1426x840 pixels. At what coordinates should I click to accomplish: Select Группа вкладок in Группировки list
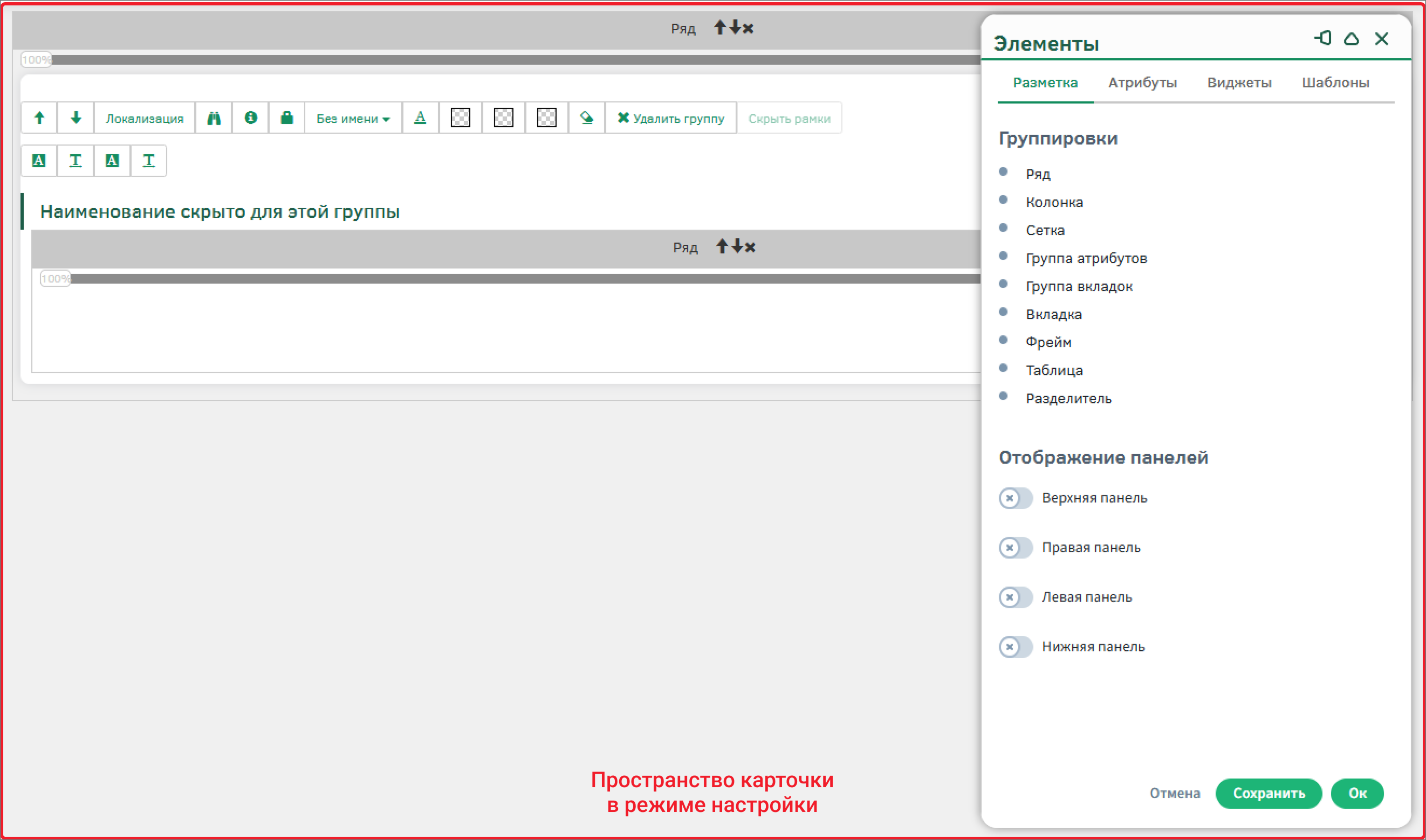click(x=1079, y=286)
